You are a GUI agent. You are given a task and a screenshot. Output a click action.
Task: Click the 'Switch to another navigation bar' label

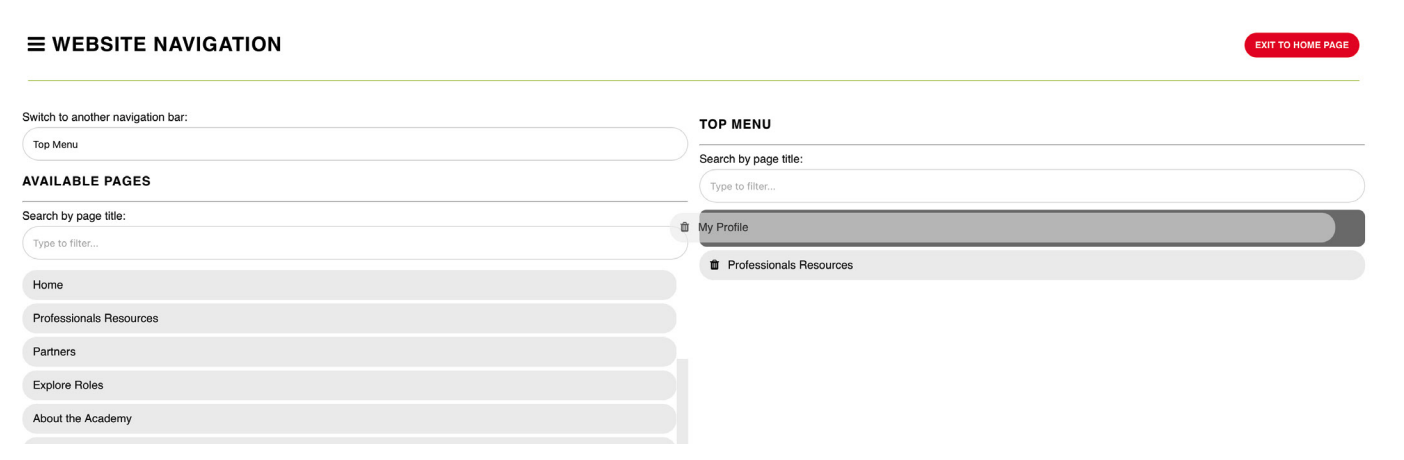(x=105, y=117)
